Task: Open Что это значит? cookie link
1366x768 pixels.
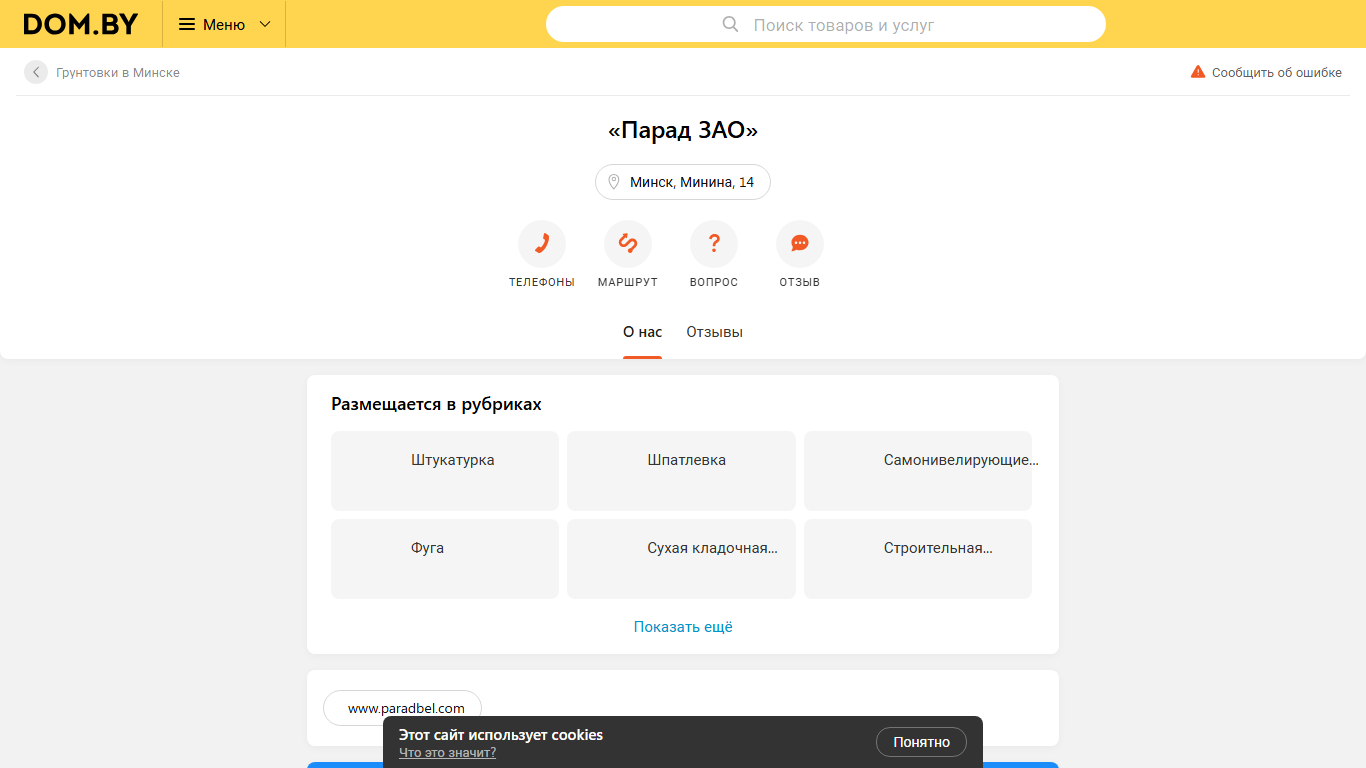Action: coord(447,753)
